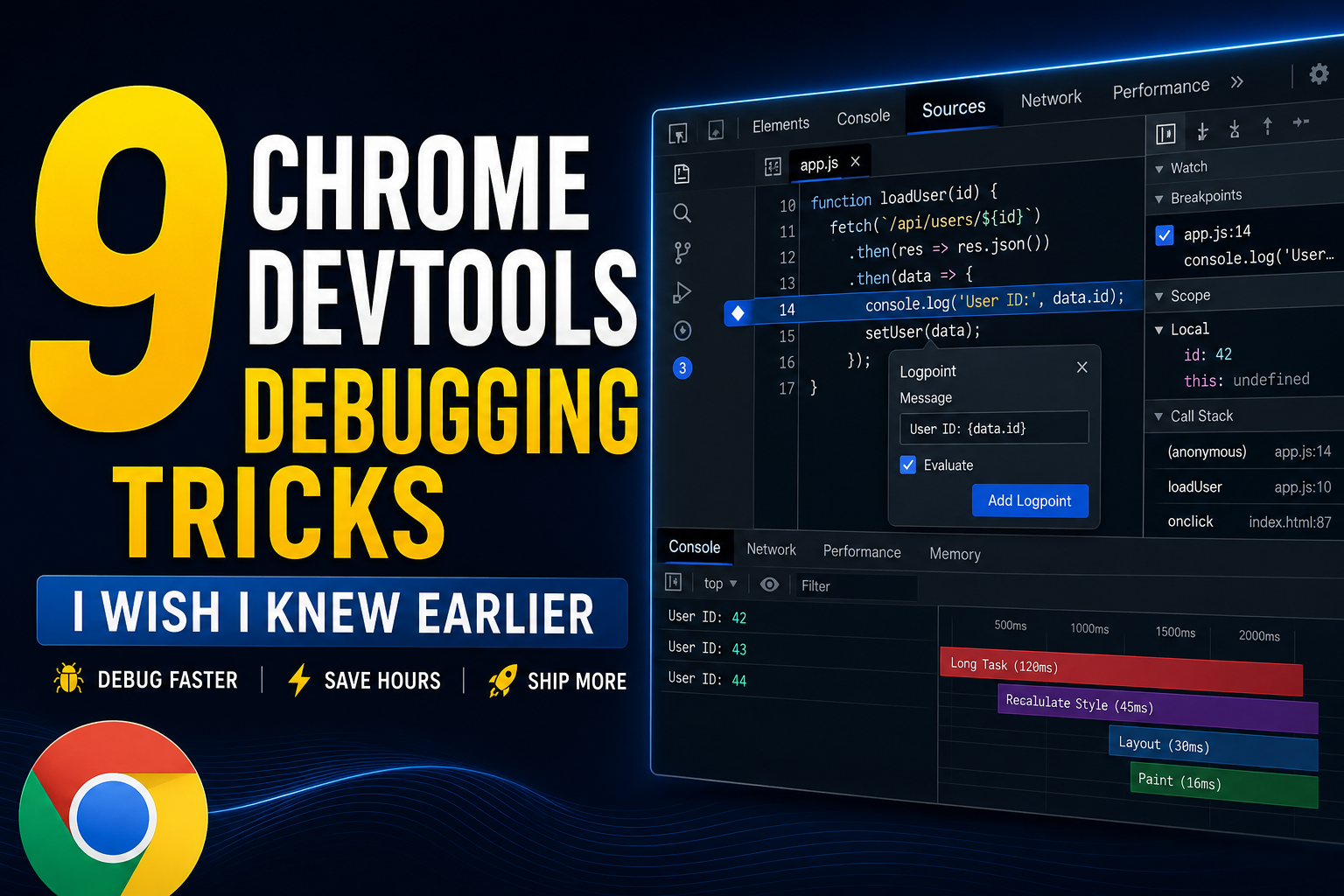Select the loadUser call stack frame

coord(1194,486)
